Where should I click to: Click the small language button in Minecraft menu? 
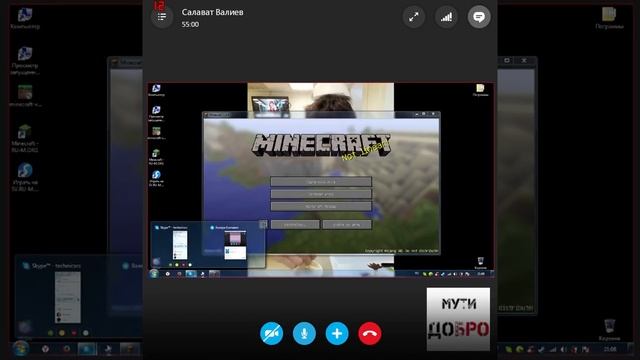pyautogui.click(x=263, y=224)
